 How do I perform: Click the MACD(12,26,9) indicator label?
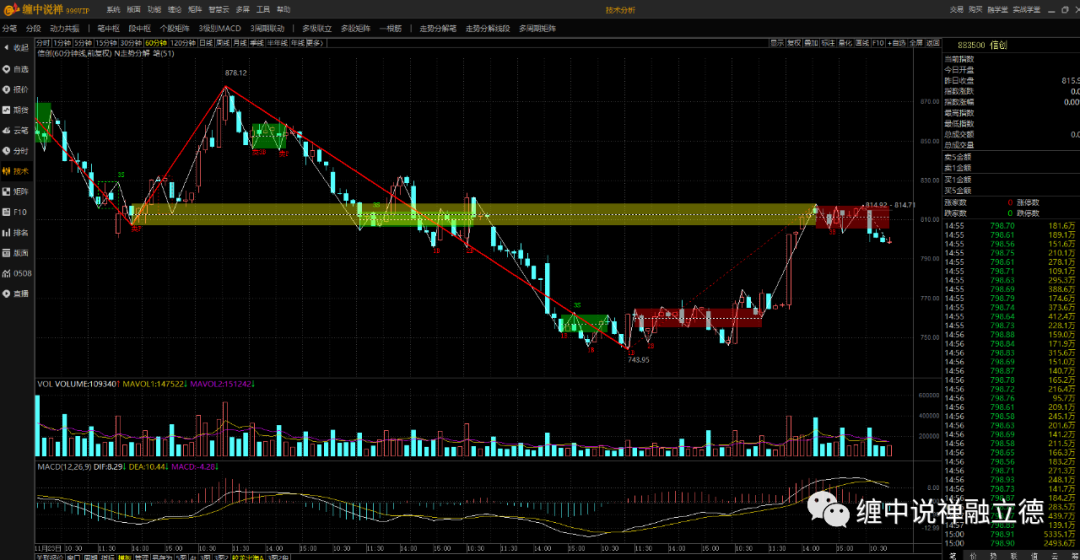tap(63, 466)
